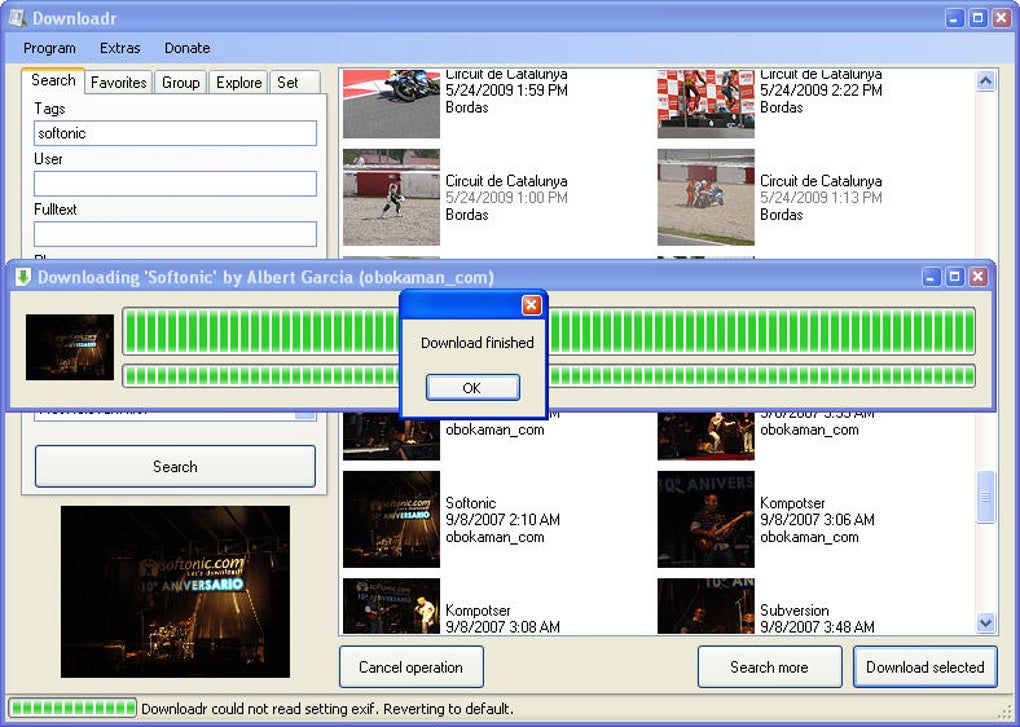Click the scroll up arrow of results list

pos(986,81)
